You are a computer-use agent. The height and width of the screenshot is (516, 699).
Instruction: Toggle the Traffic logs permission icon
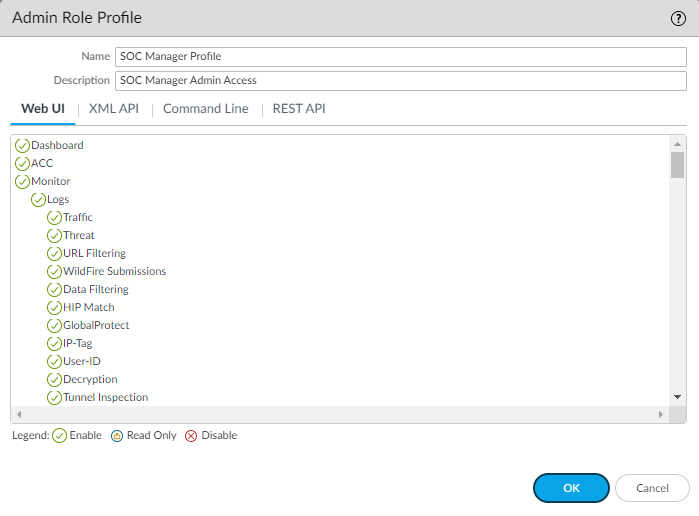click(x=55, y=218)
